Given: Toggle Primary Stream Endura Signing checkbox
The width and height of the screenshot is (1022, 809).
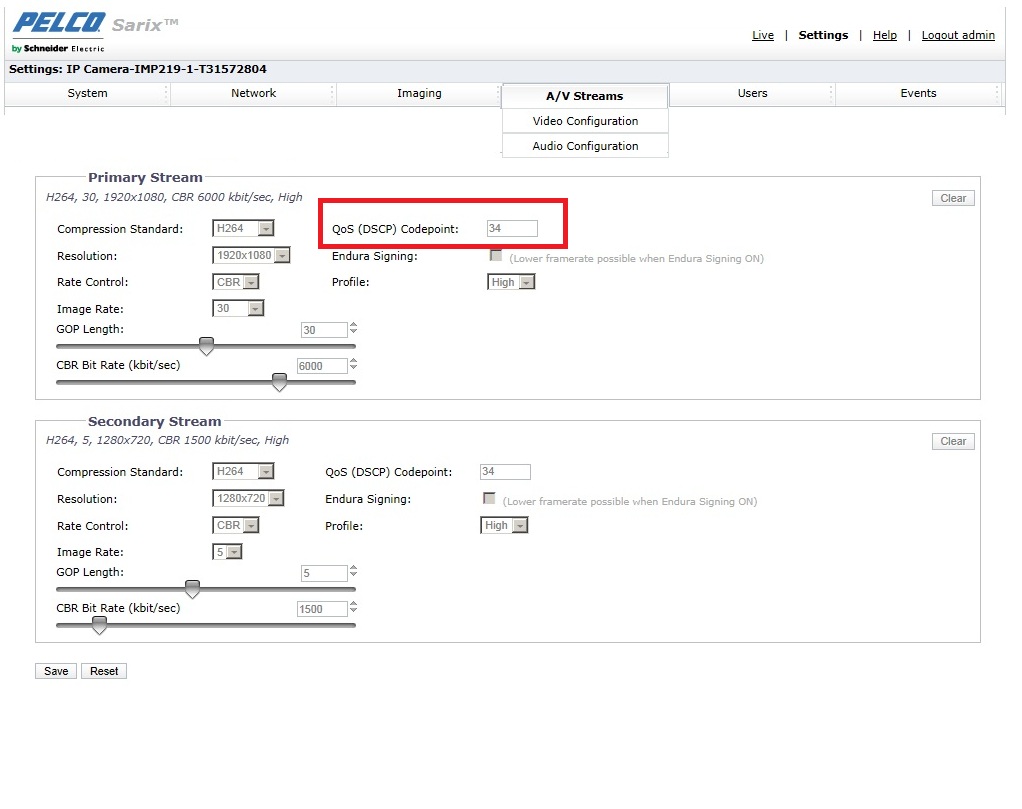Looking at the screenshot, I should pyautogui.click(x=496, y=256).
